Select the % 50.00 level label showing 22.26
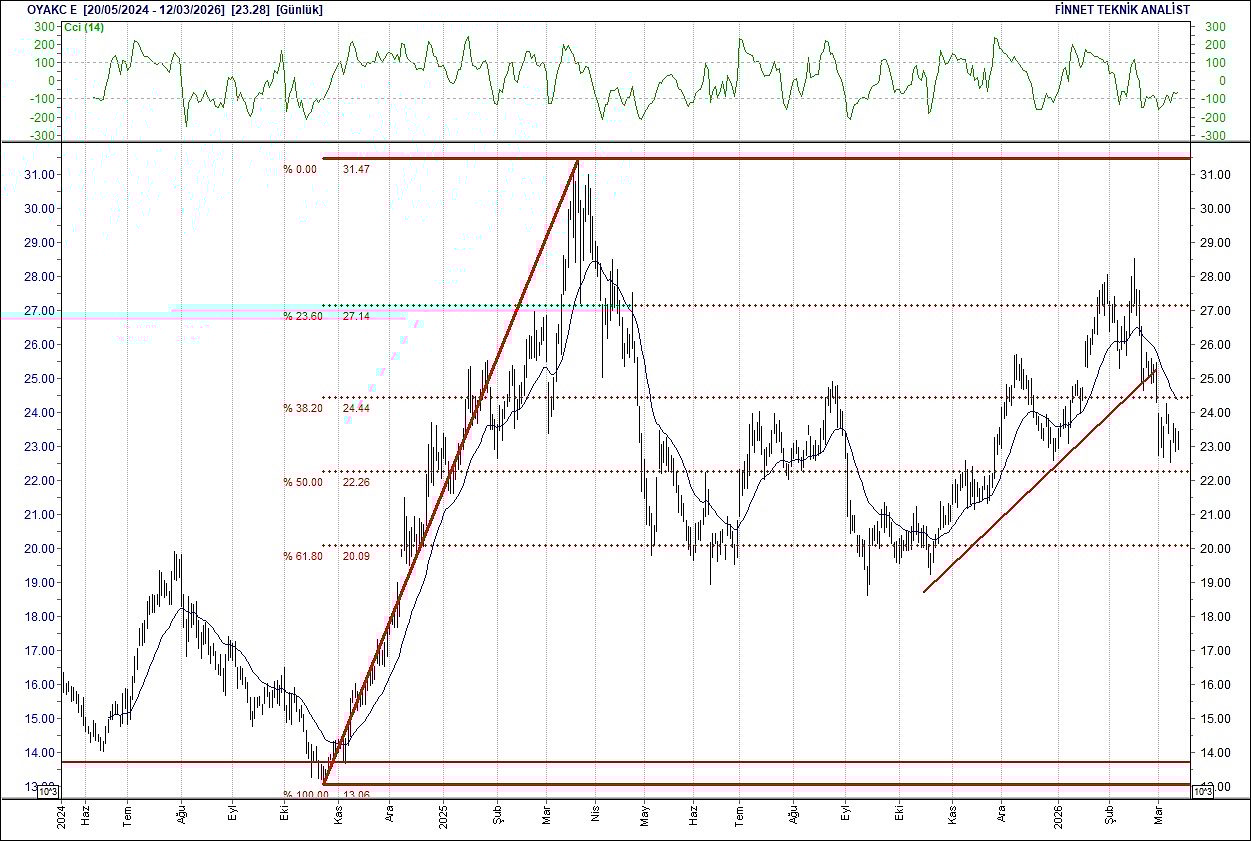The width and height of the screenshot is (1251, 841). click(x=302, y=480)
